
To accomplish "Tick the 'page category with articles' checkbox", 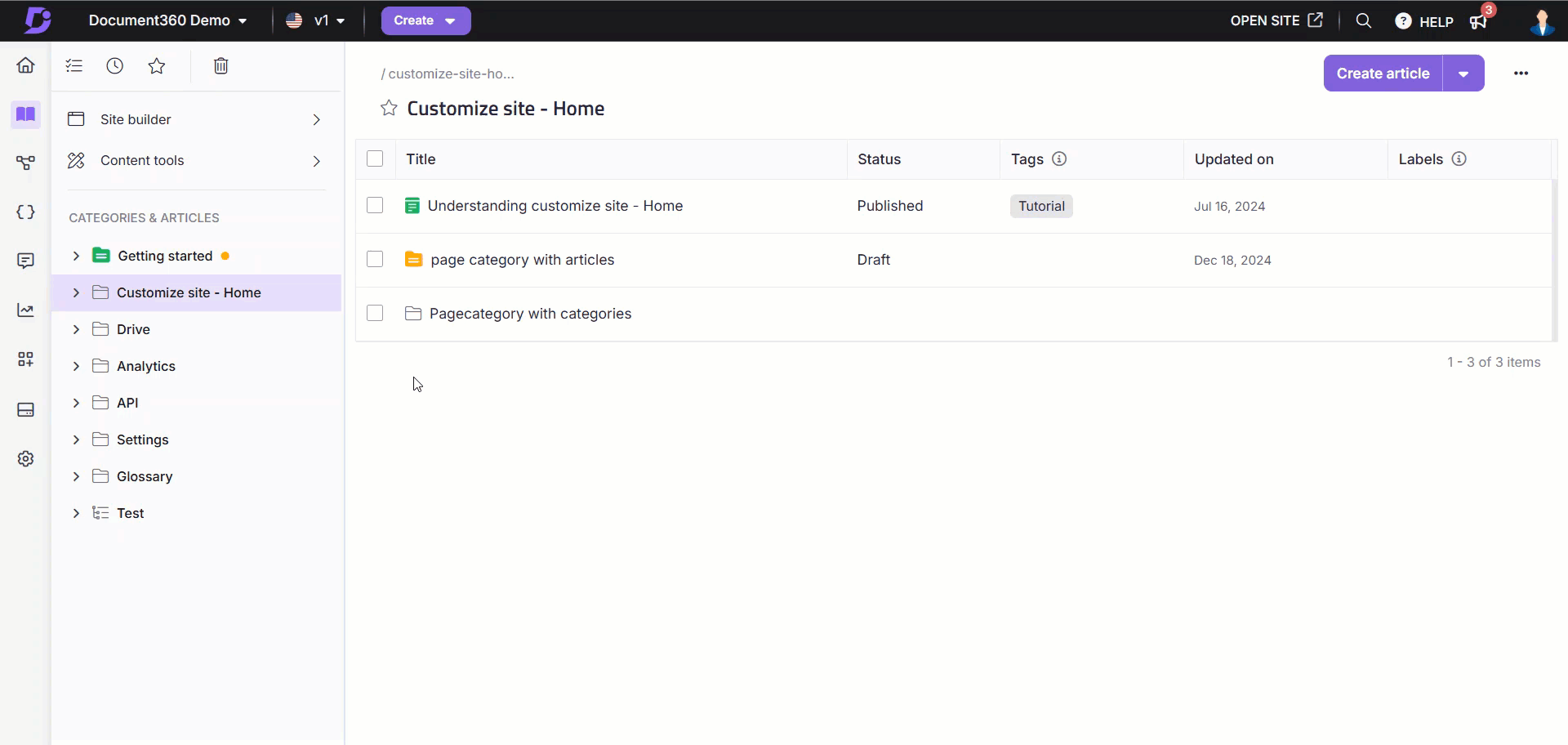I will tap(375, 260).
